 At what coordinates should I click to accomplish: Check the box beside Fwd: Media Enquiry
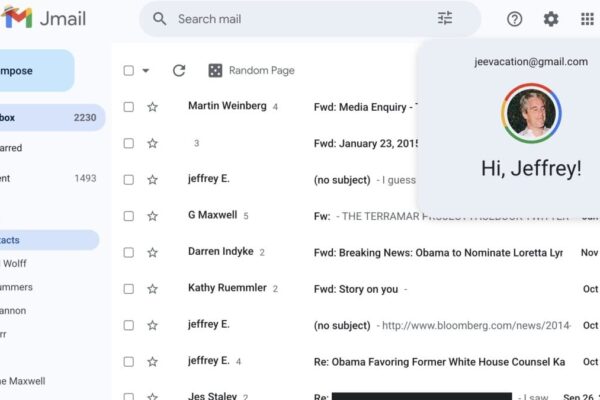point(128,107)
